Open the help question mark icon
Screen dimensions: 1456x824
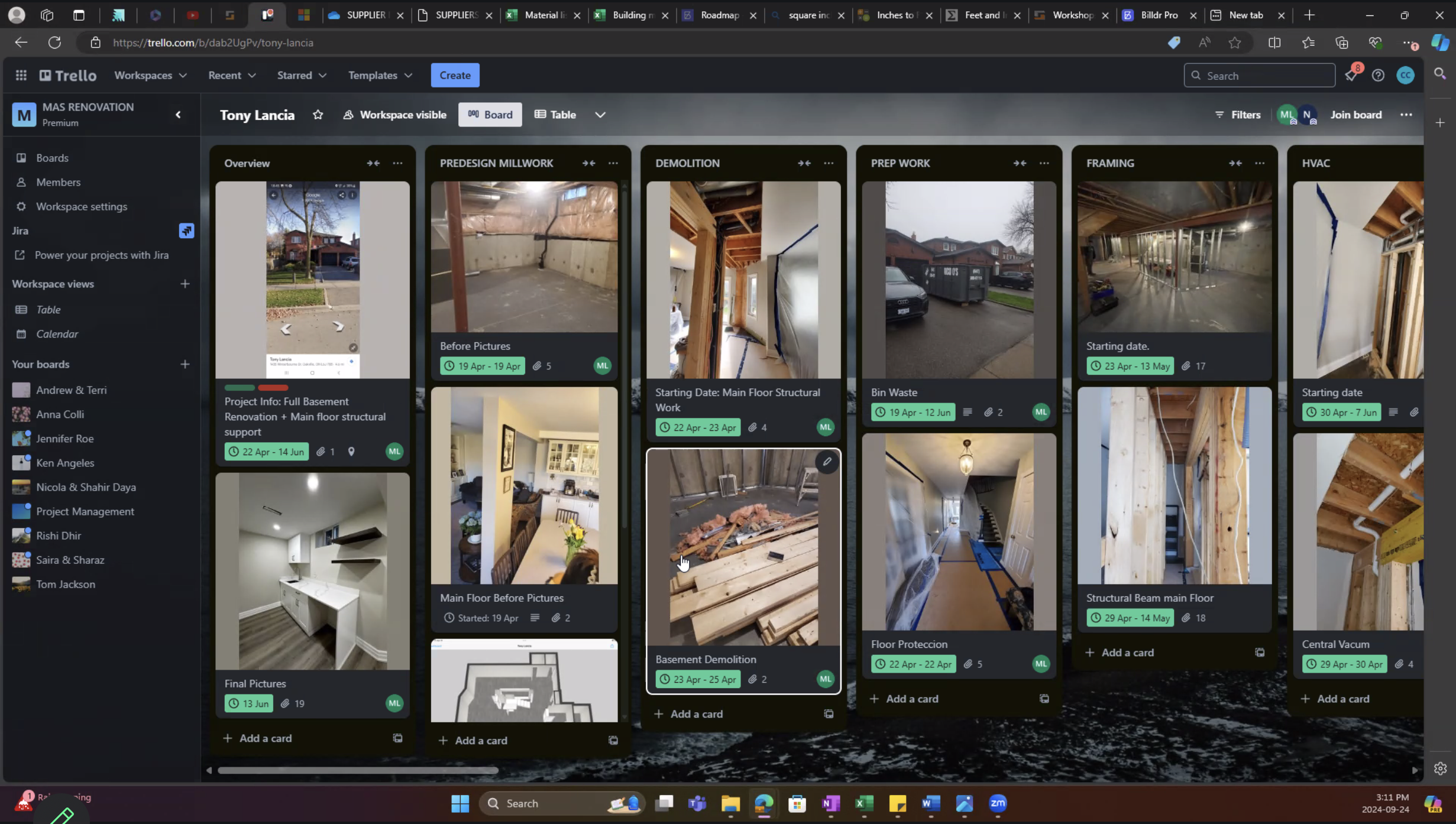(x=1378, y=76)
